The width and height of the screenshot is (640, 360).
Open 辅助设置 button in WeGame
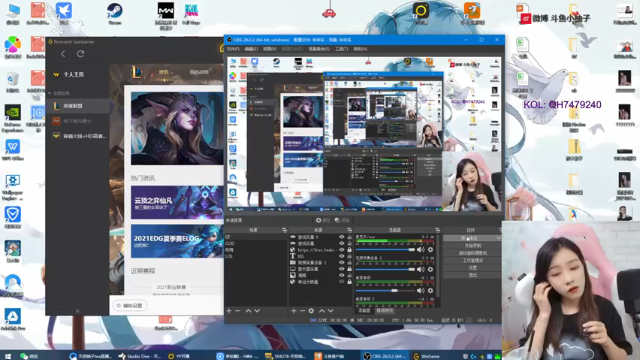[x=130, y=305]
